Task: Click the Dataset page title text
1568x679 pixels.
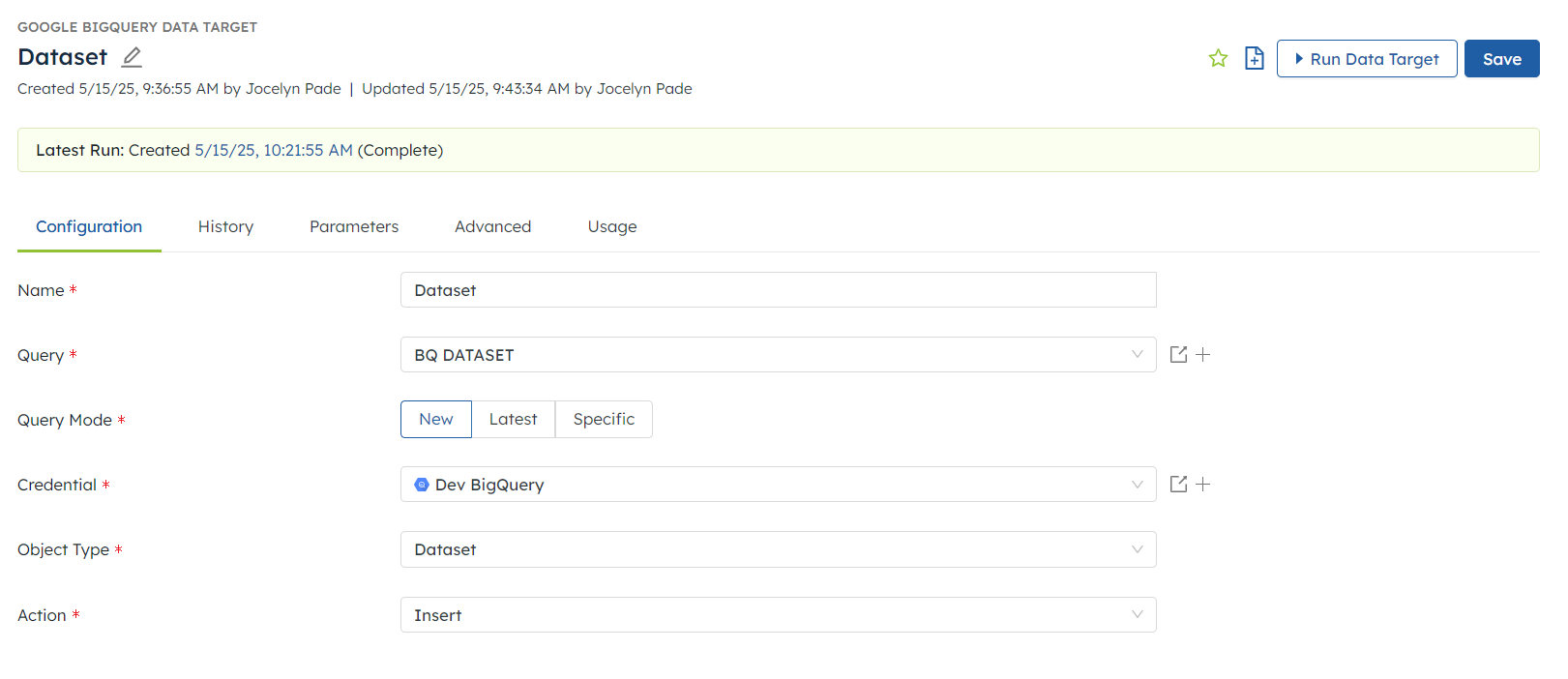Action: [x=63, y=57]
